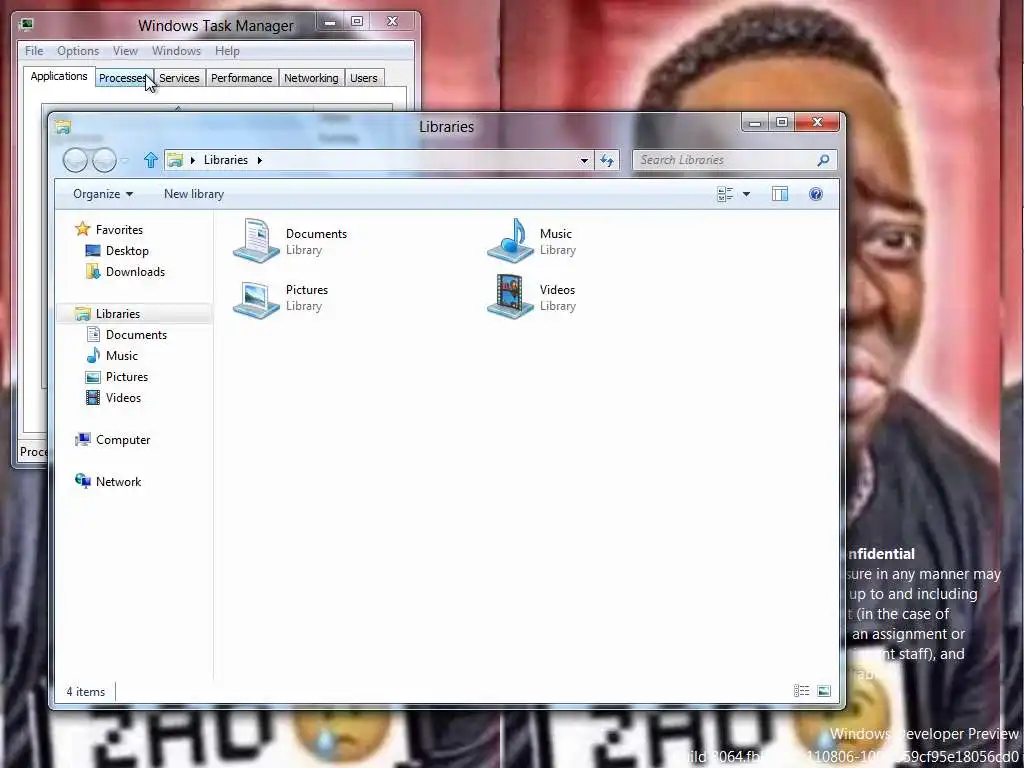Open the Task Manager Help menu
This screenshot has width=1024, height=768.
tap(227, 50)
